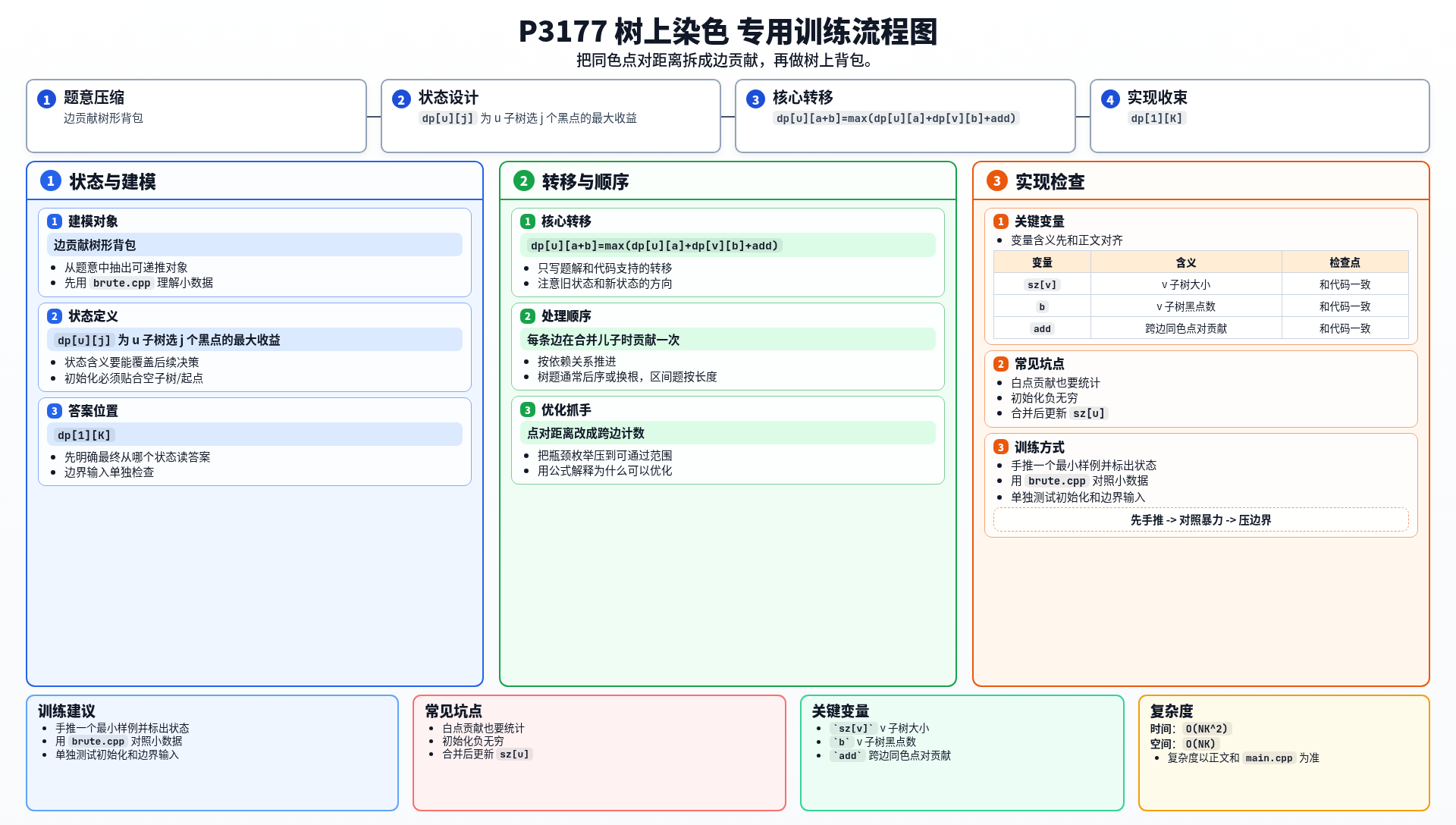Click the step 4 badge beside 实现收束
Screen dimensions: 1456x825
[x=1110, y=99]
